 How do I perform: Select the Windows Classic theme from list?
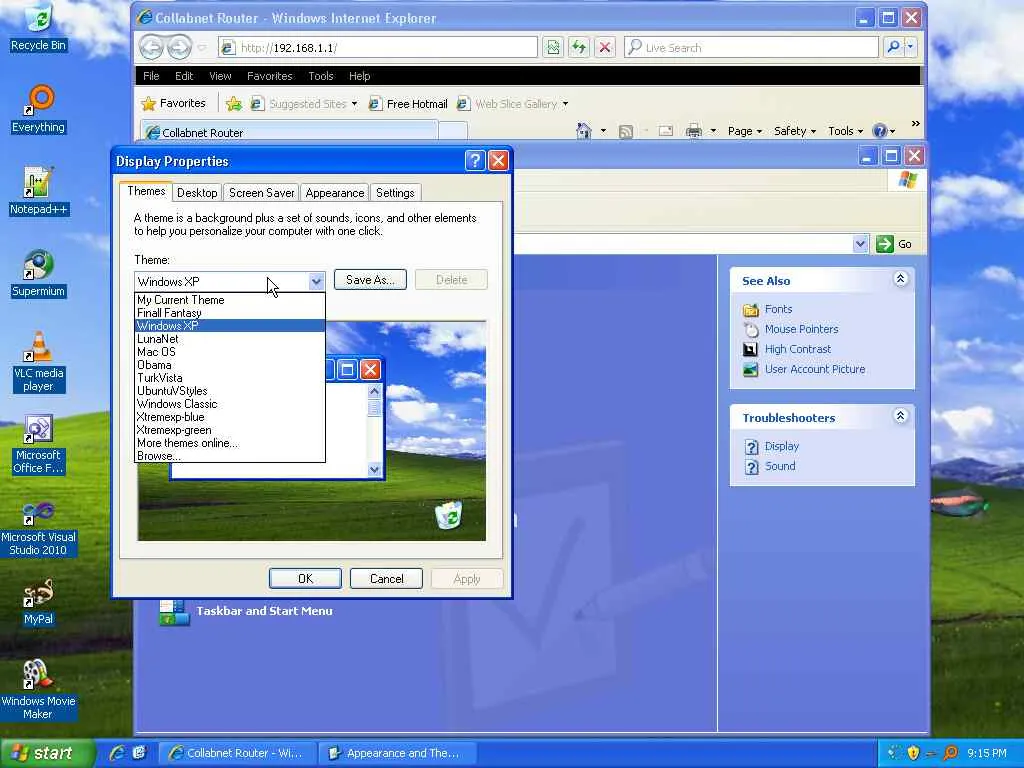click(230, 404)
